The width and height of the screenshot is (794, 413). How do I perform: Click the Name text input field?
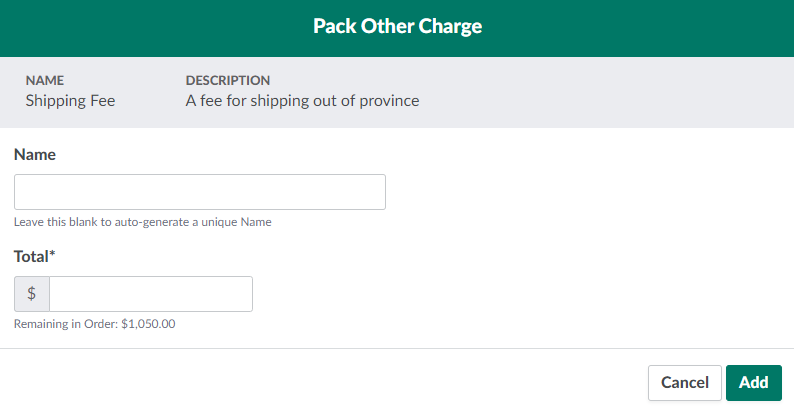tap(200, 192)
